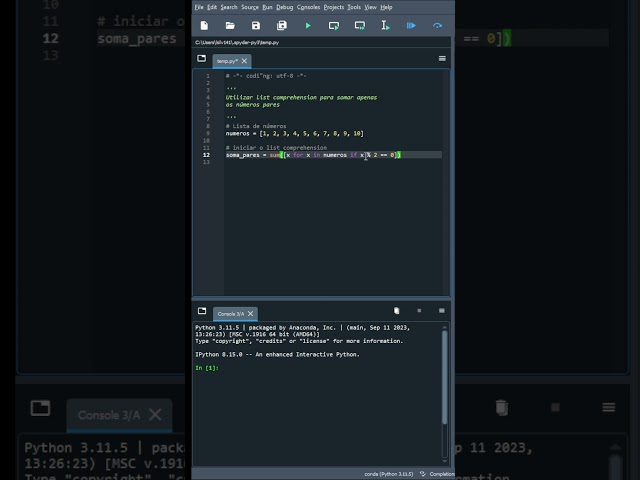Click the conda Python 3.11.5 status entry
The height and width of the screenshot is (480, 640).
tap(389, 474)
